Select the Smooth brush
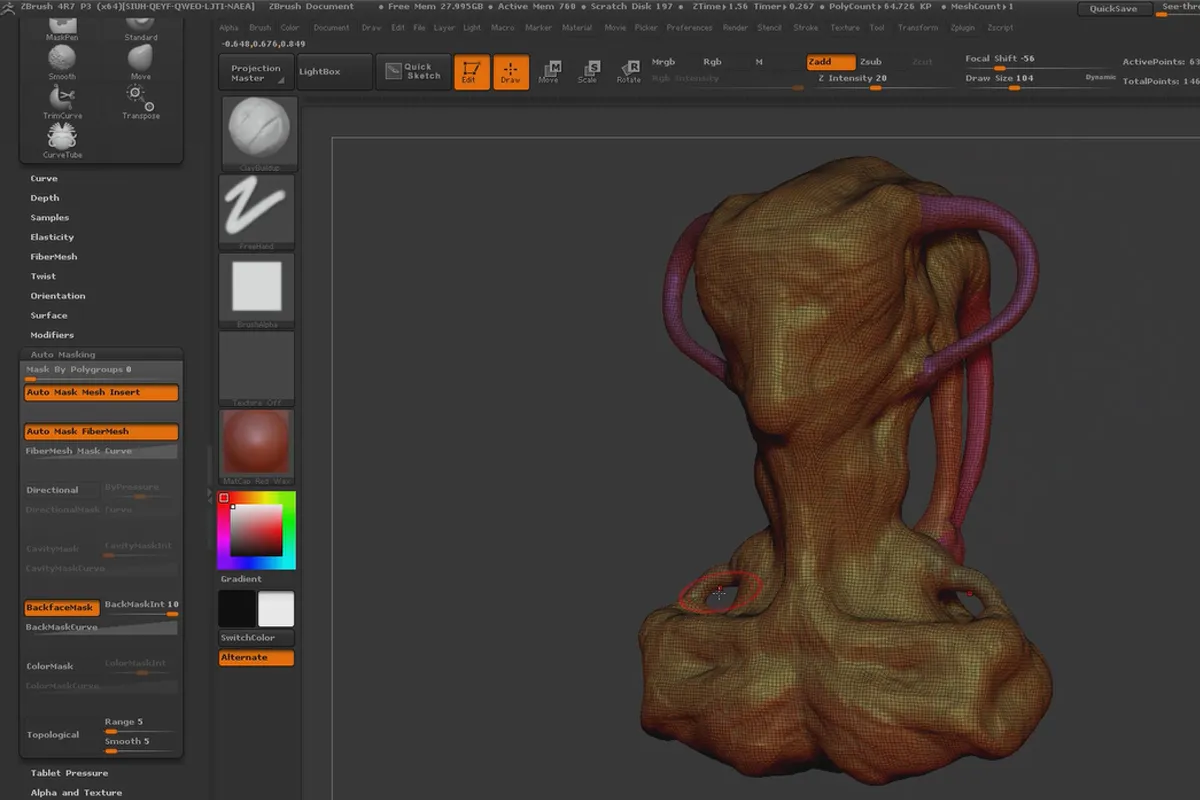1200x800 pixels. pyautogui.click(x=62, y=62)
